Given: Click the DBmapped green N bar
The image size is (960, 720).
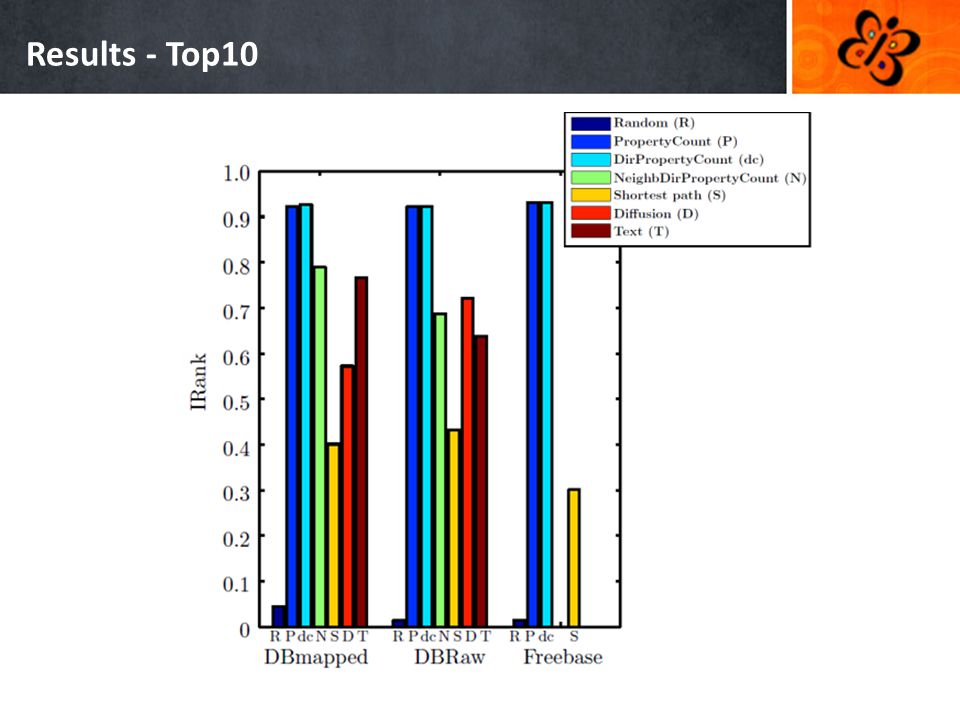Looking at the screenshot, I should (320, 447).
